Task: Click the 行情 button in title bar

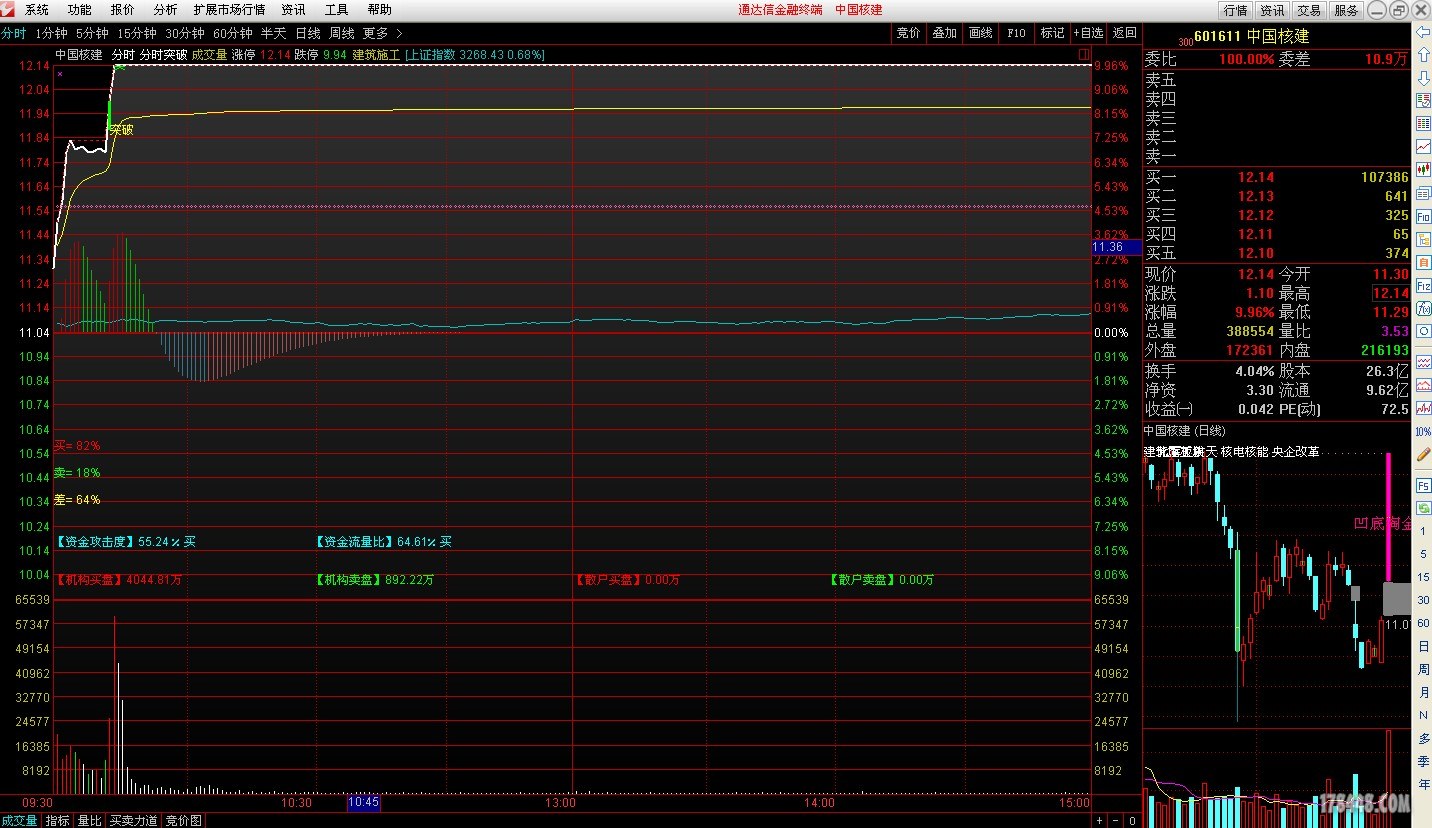Action: 1235,10
